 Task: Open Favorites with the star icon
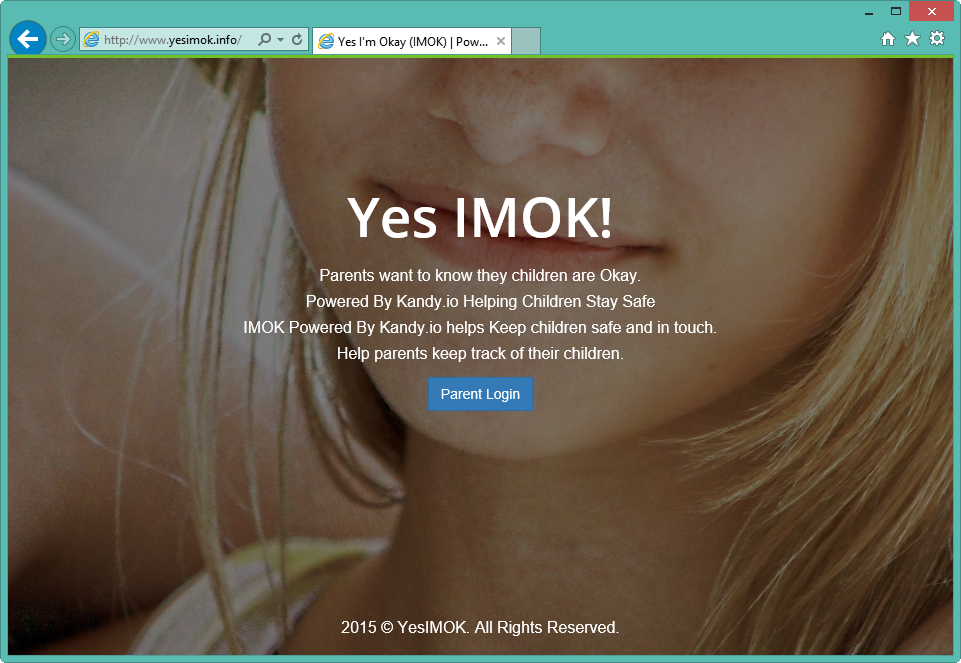913,39
